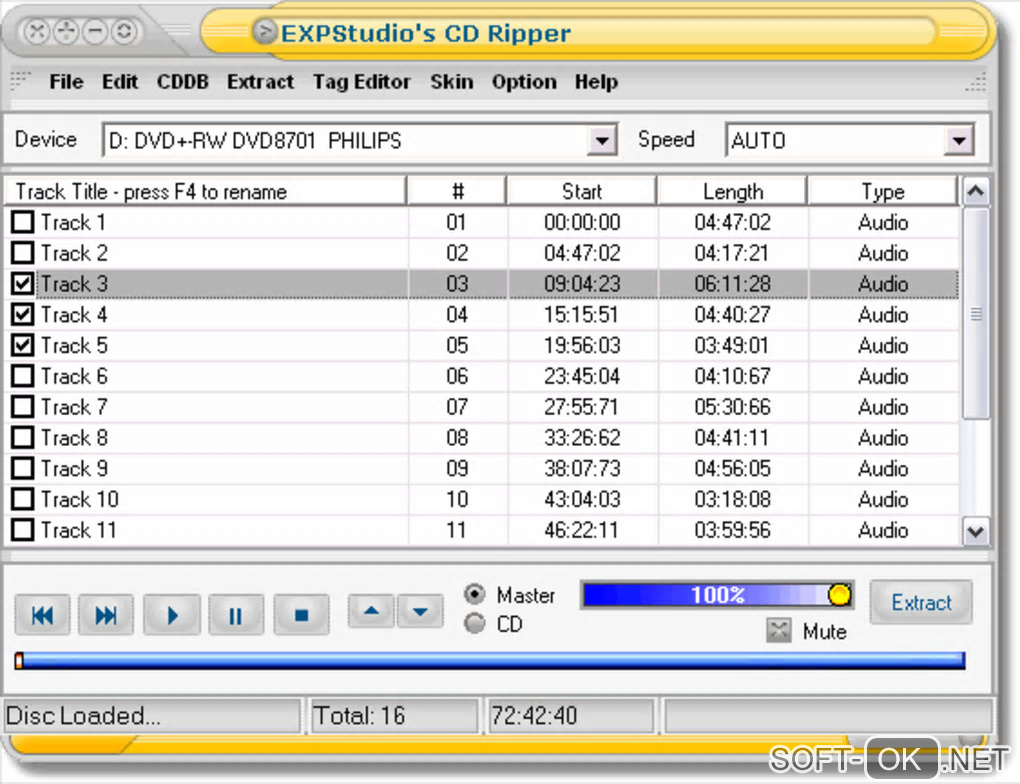Open the Tag Editor menu
This screenshot has width=1020, height=784.
pyautogui.click(x=362, y=82)
